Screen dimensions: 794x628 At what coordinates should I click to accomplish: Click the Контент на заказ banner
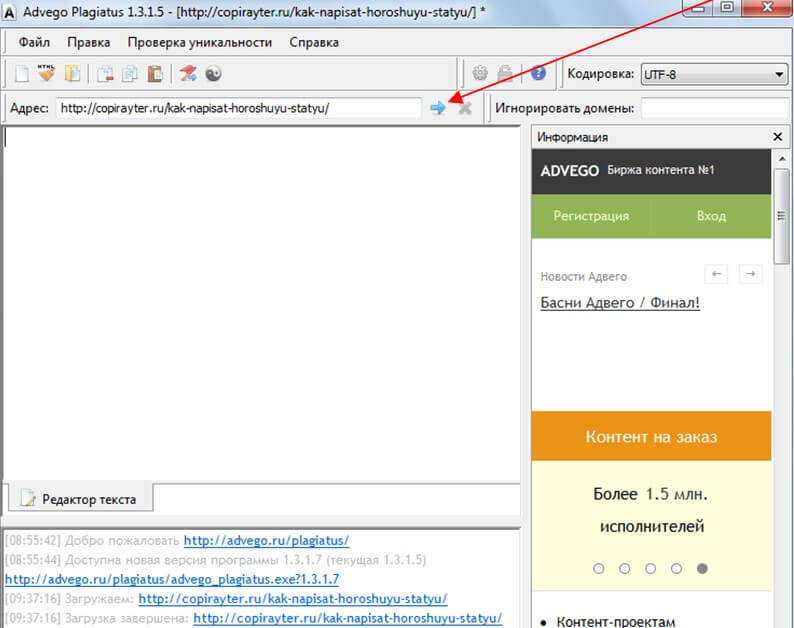coord(651,436)
